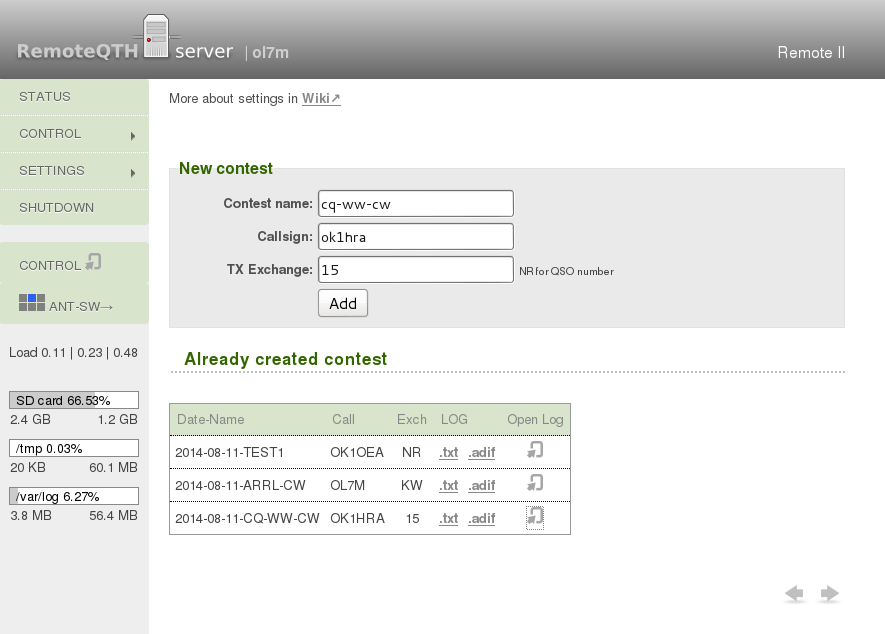Focus the Contest name input field
885x634 pixels.
416,204
